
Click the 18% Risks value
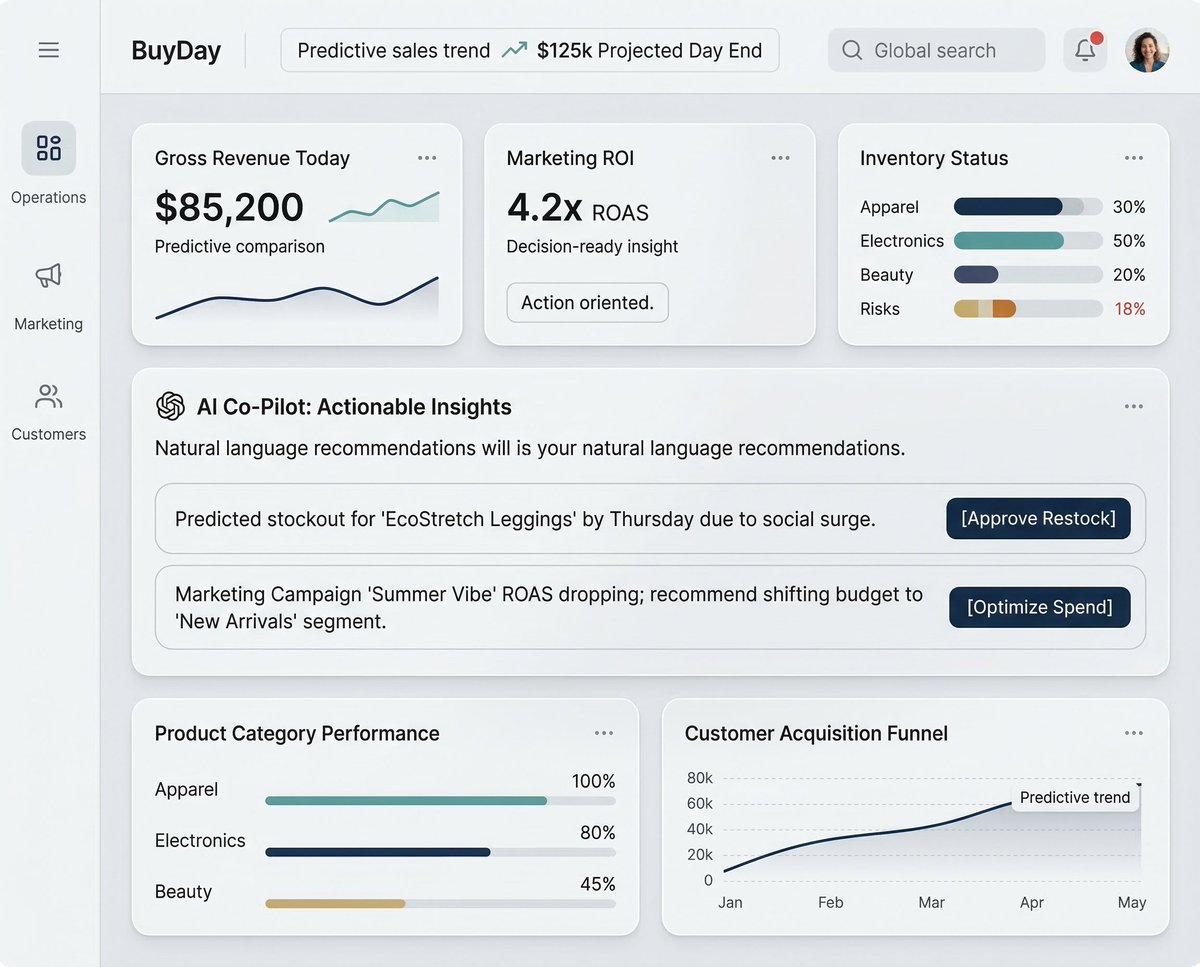click(x=1130, y=309)
